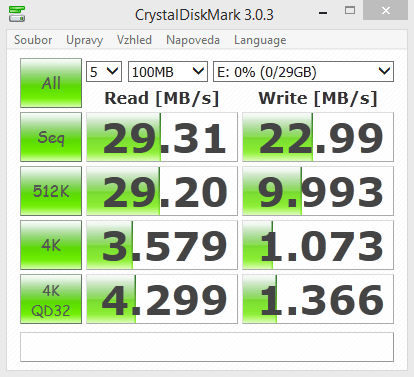The width and height of the screenshot is (414, 377).
Task: Open the test count dropdown showing 5
Action: click(104, 72)
